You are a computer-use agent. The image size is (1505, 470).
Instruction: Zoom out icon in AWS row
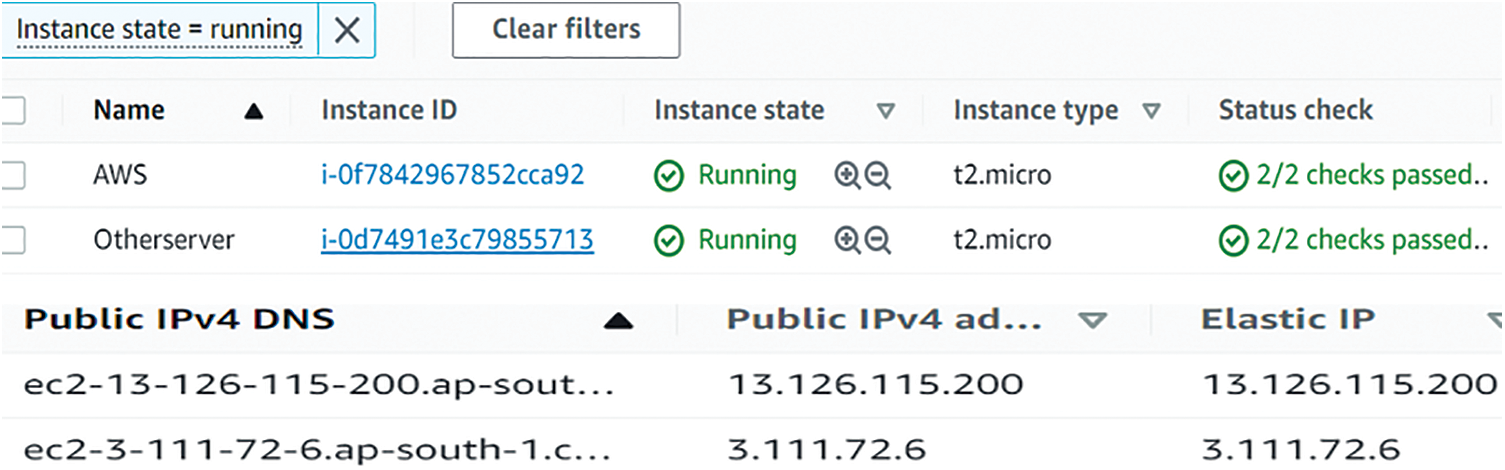coord(878,176)
